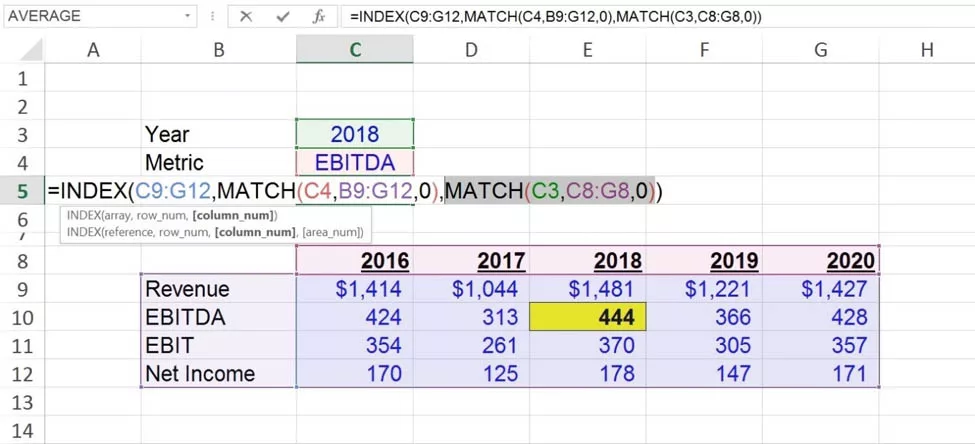Screen dimensions: 975x444
Task: Click the three-dot Name Box resize handle
Action: tap(213, 17)
